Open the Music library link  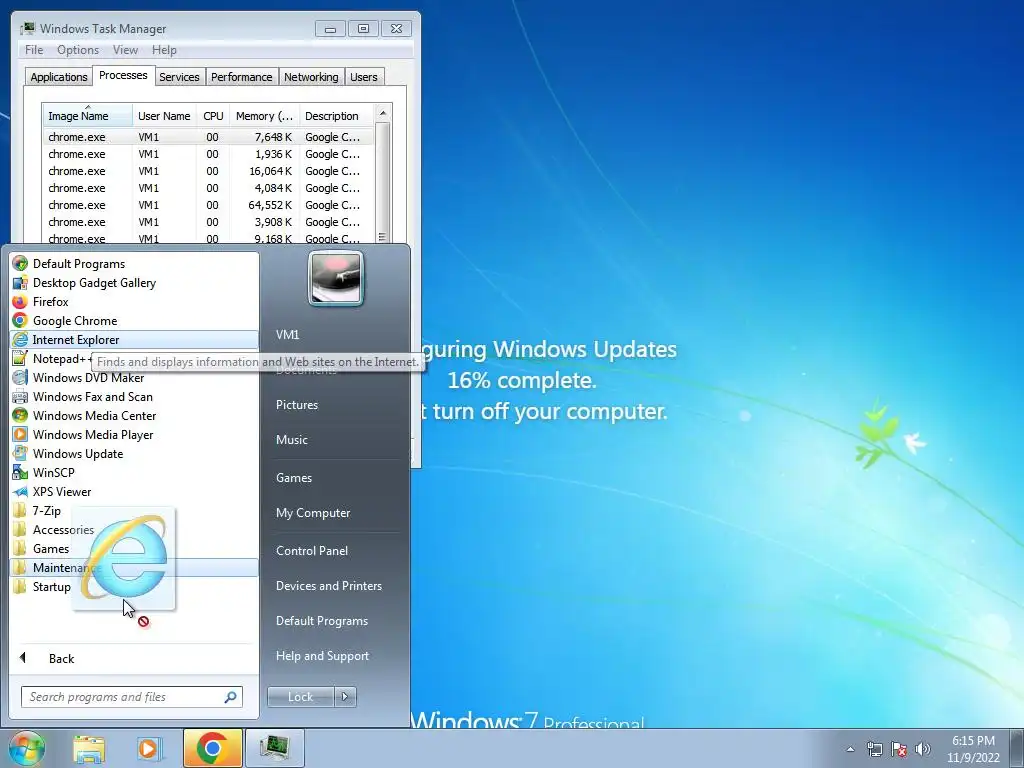coord(291,440)
